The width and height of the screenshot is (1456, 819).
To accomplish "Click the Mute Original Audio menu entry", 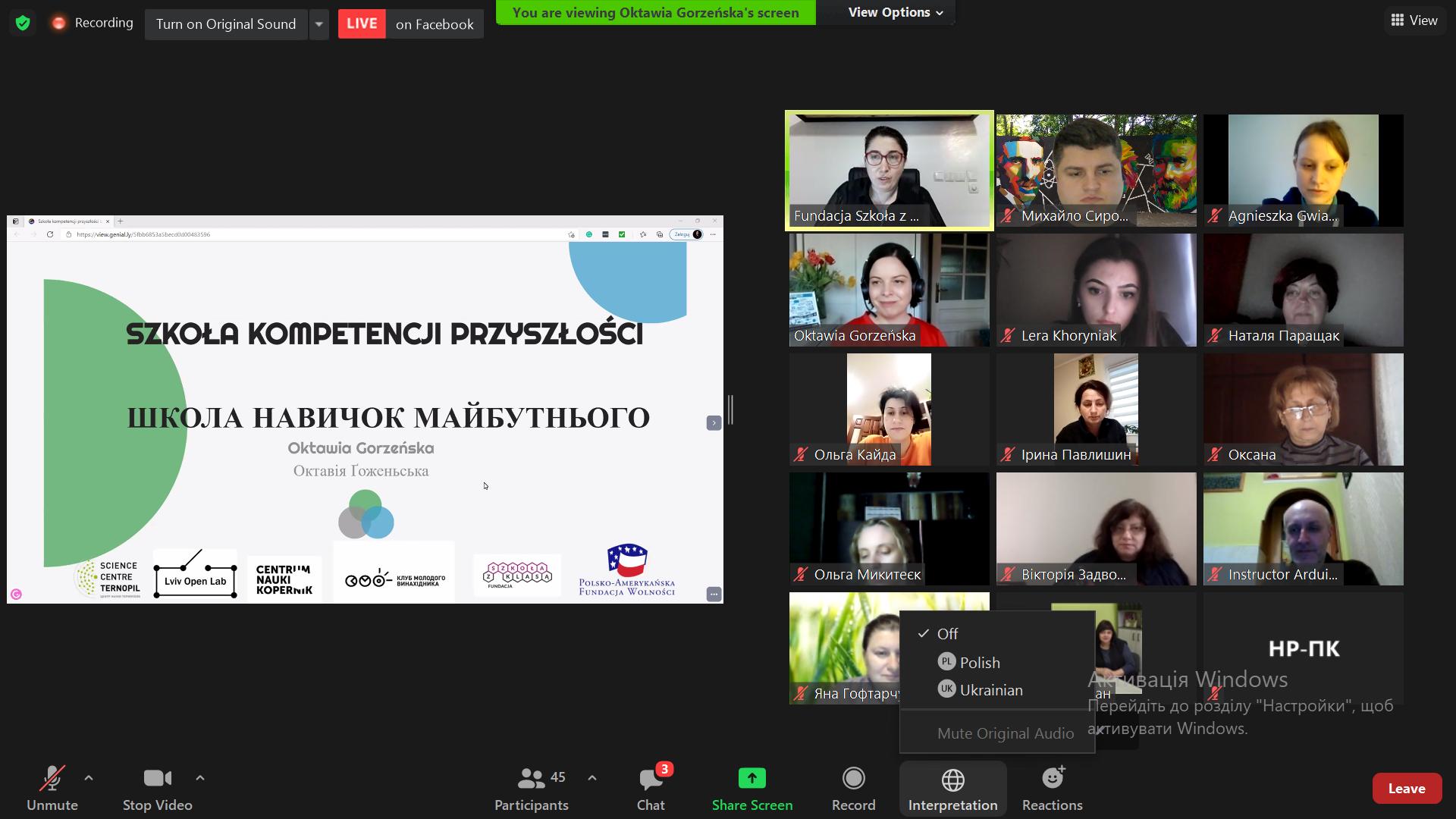I will [x=1005, y=733].
